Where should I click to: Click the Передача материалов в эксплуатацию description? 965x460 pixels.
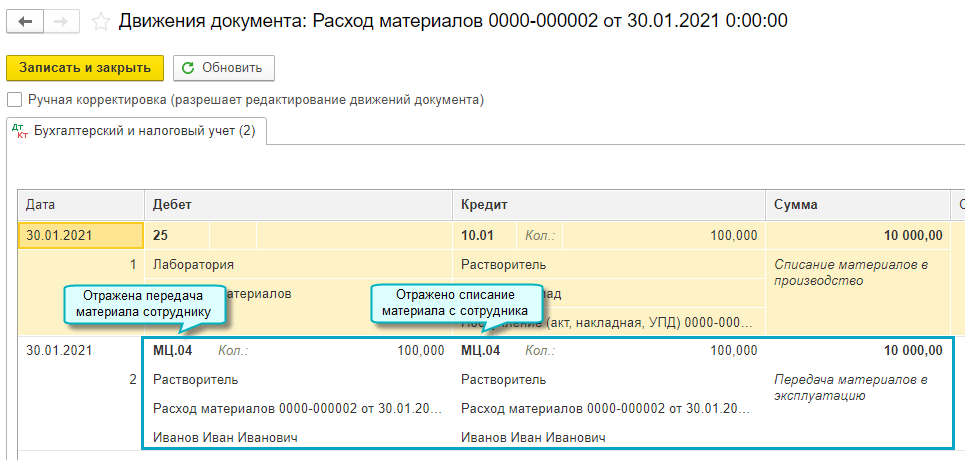pyautogui.click(x=852, y=387)
